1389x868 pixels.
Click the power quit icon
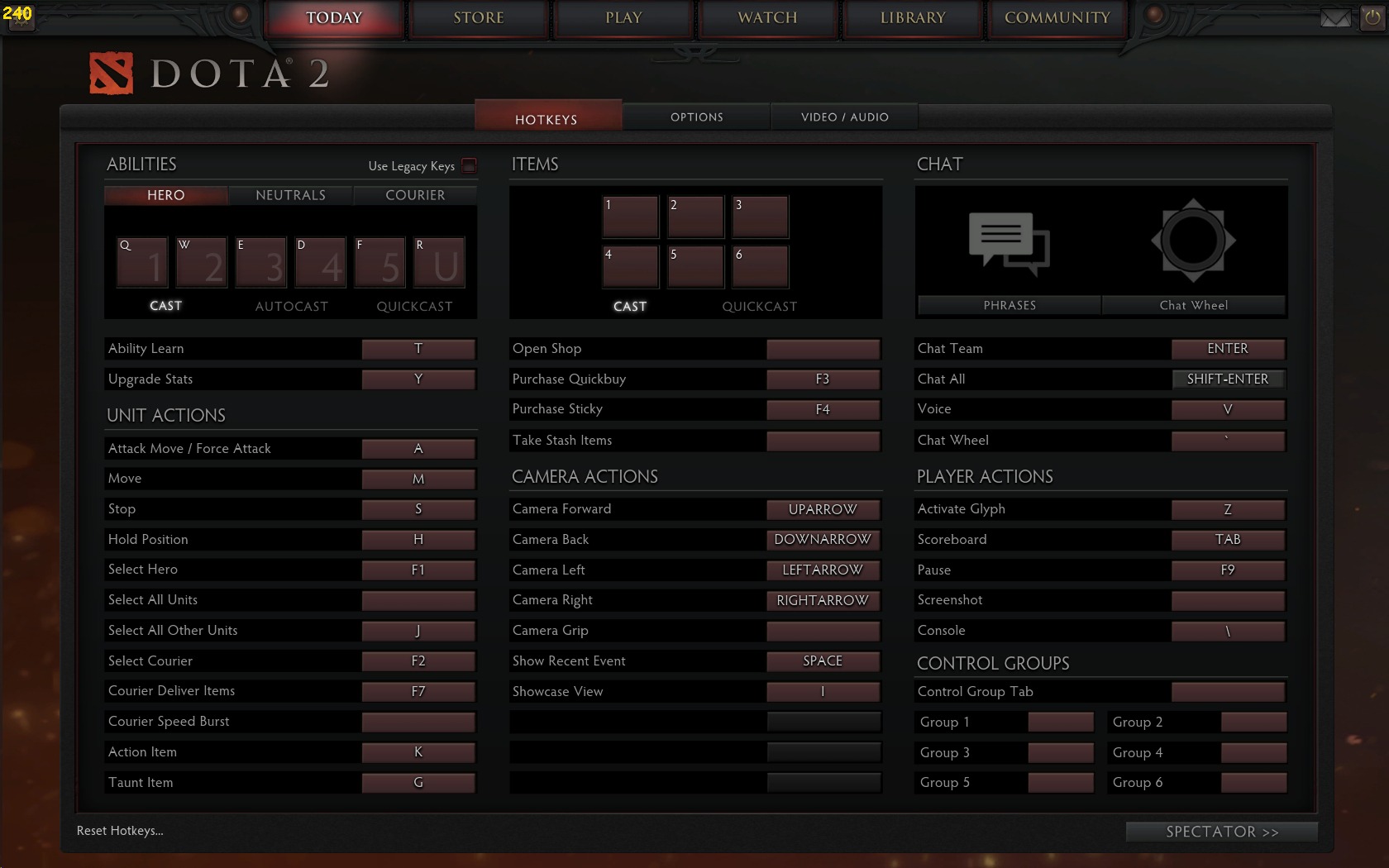click(1373, 18)
